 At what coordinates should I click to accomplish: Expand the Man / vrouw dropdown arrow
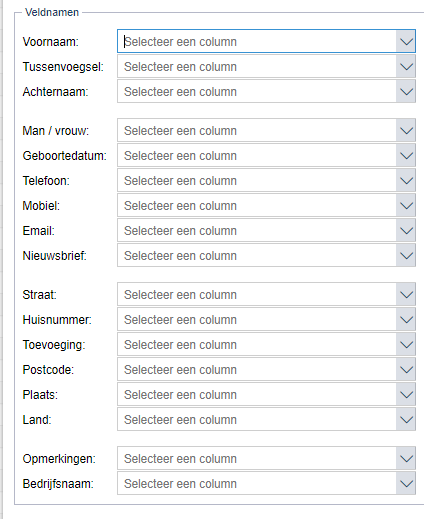coord(406,131)
